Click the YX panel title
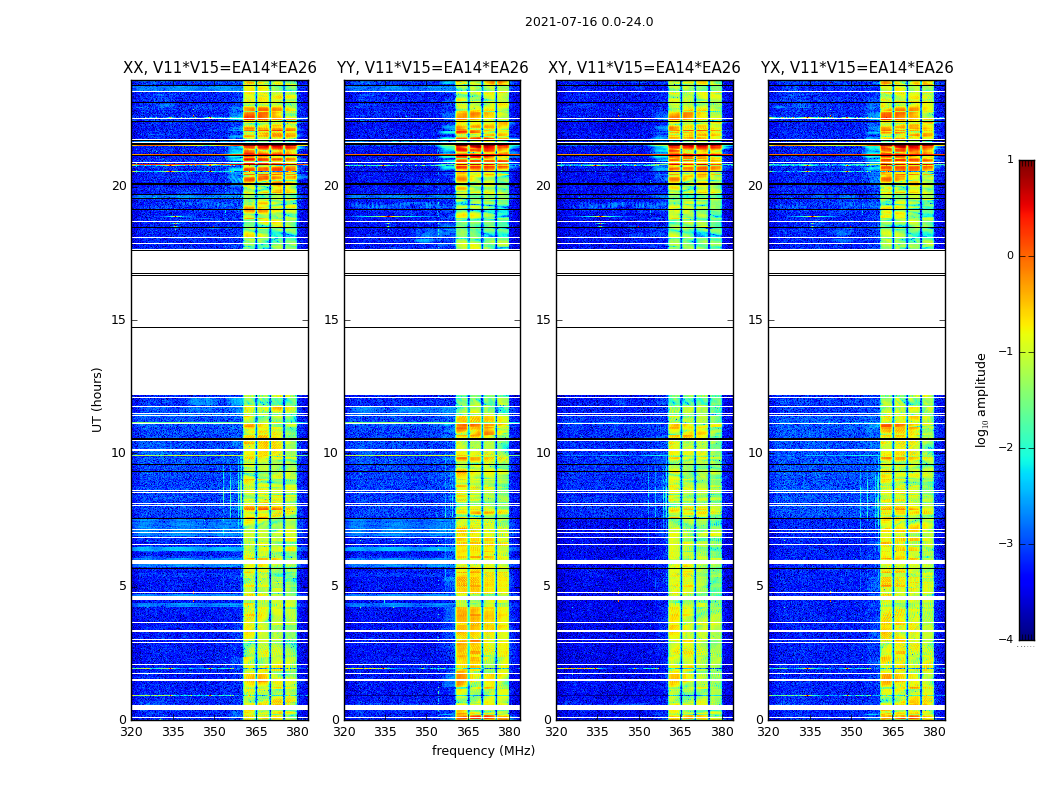 [x=856, y=68]
